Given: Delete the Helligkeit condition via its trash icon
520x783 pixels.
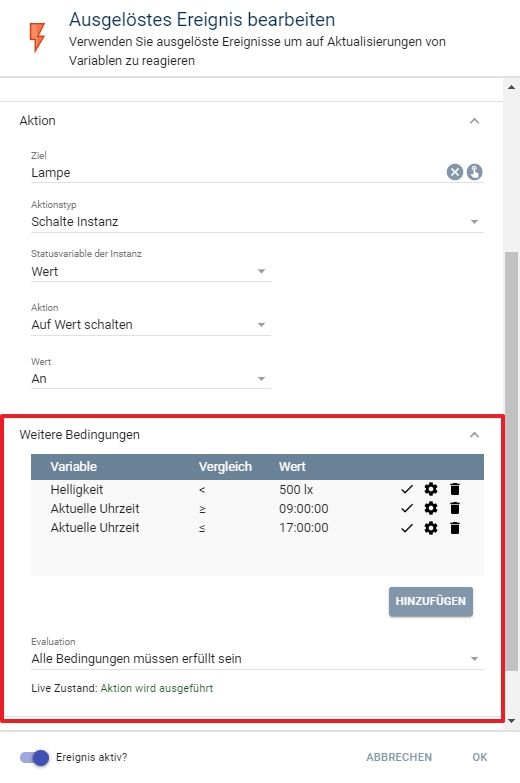Looking at the screenshot, I should (455, 489).
